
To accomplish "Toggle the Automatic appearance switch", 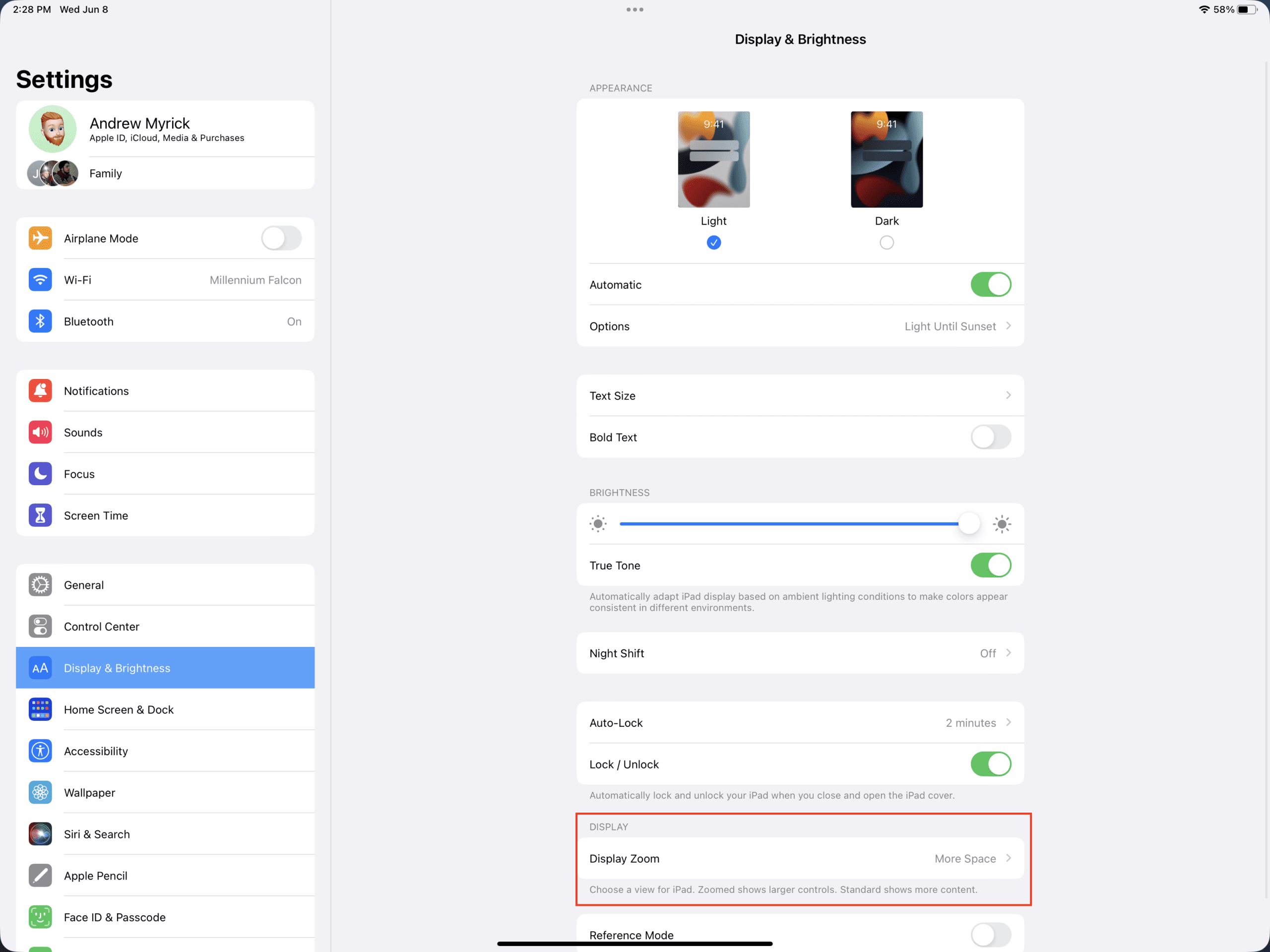I will 991,284.
